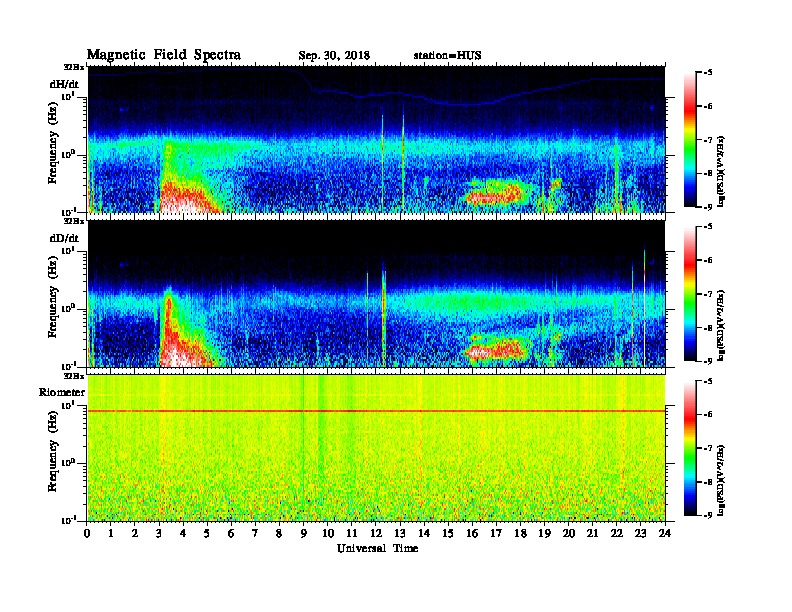Click hour tick label '2' on the time axis
The width and height of the screenshot is (792, 612).
135,534
